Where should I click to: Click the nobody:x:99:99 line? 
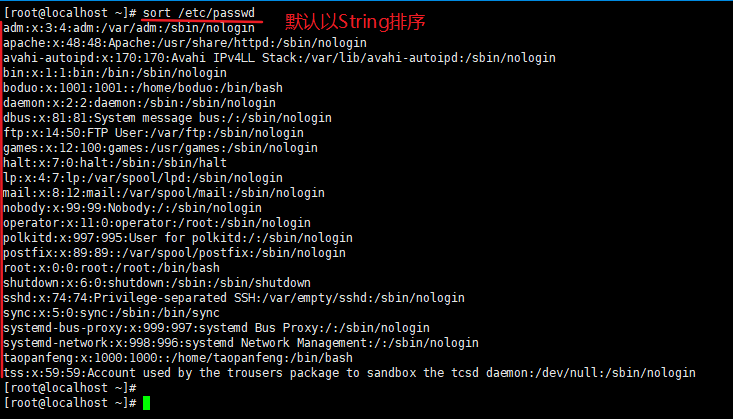pyautogui.click(x=132, y=208)
